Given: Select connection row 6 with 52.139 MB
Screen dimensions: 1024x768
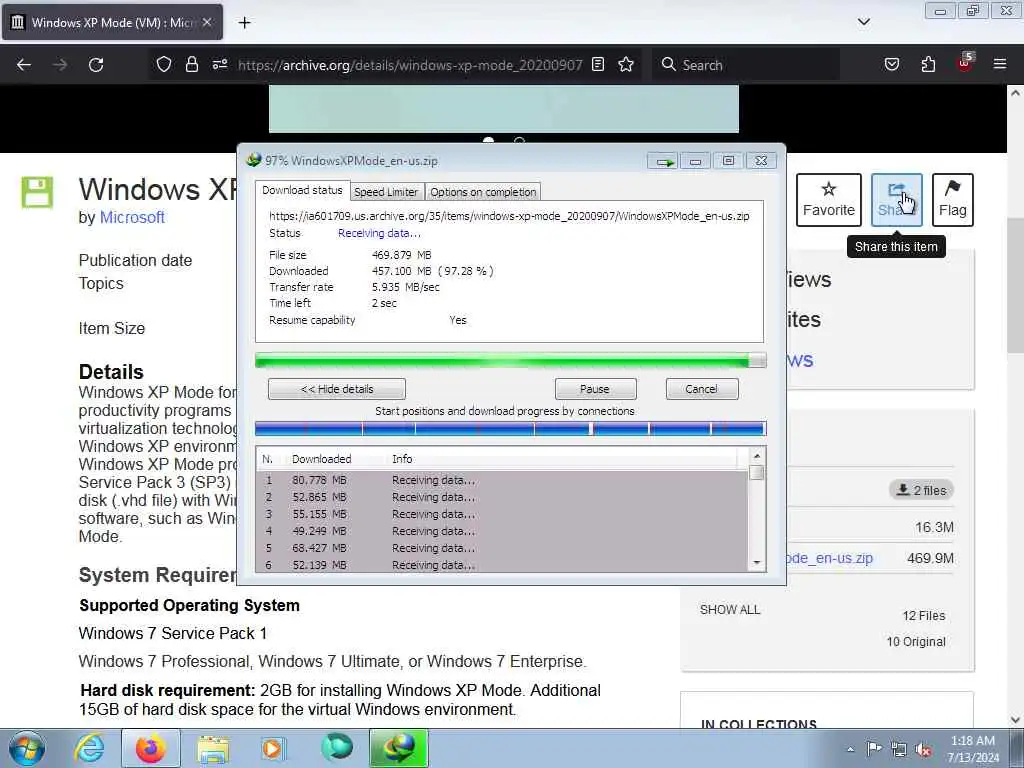Looking at the screenshot, I should tap(502, 565).
